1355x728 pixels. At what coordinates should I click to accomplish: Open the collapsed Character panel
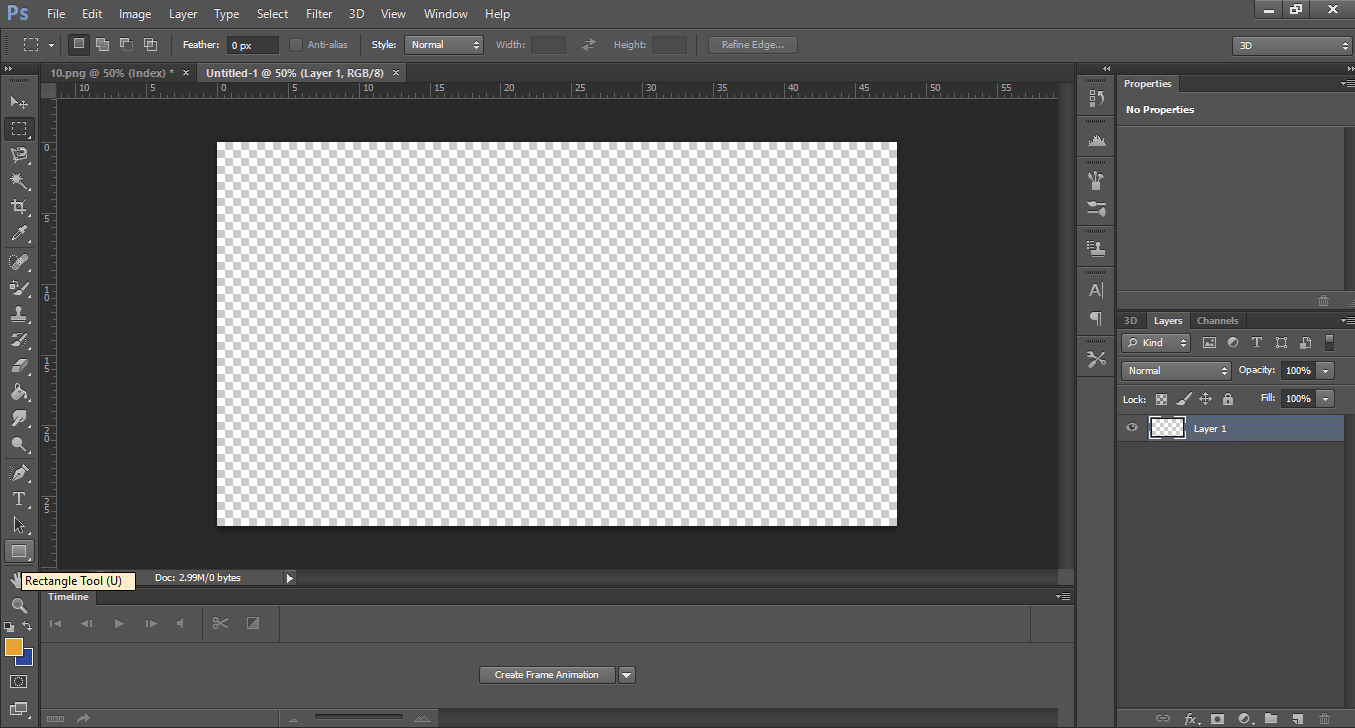pyautogui.click(x=1096, y=290)
